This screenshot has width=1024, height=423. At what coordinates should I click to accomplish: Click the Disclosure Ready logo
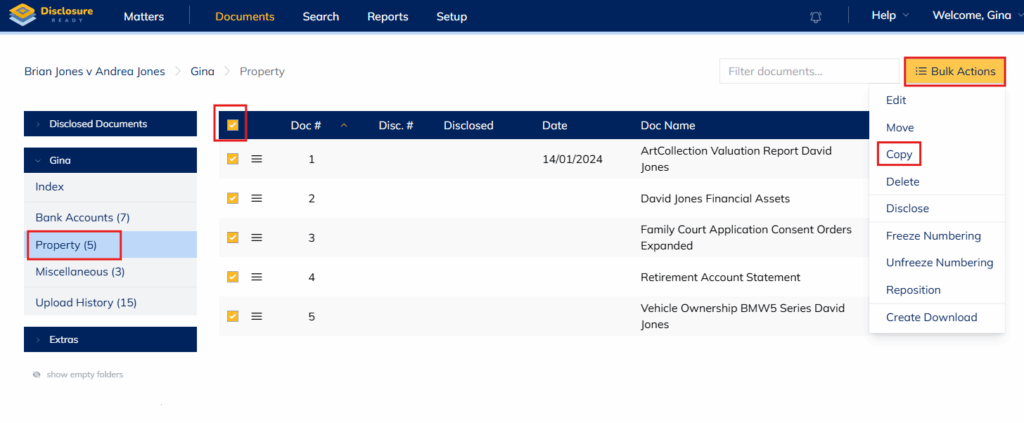[49, 16]
